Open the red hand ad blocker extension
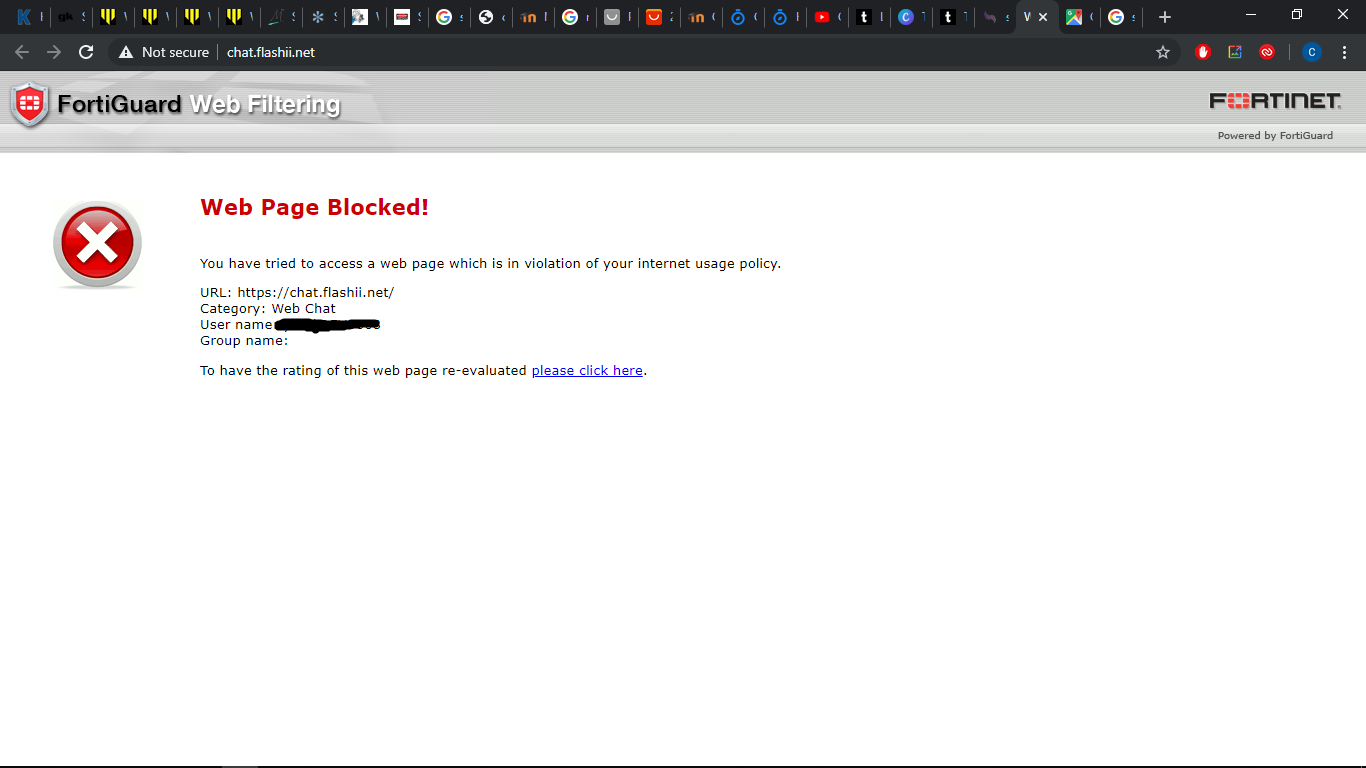The image size is (1366, 768). [1203, 52]
